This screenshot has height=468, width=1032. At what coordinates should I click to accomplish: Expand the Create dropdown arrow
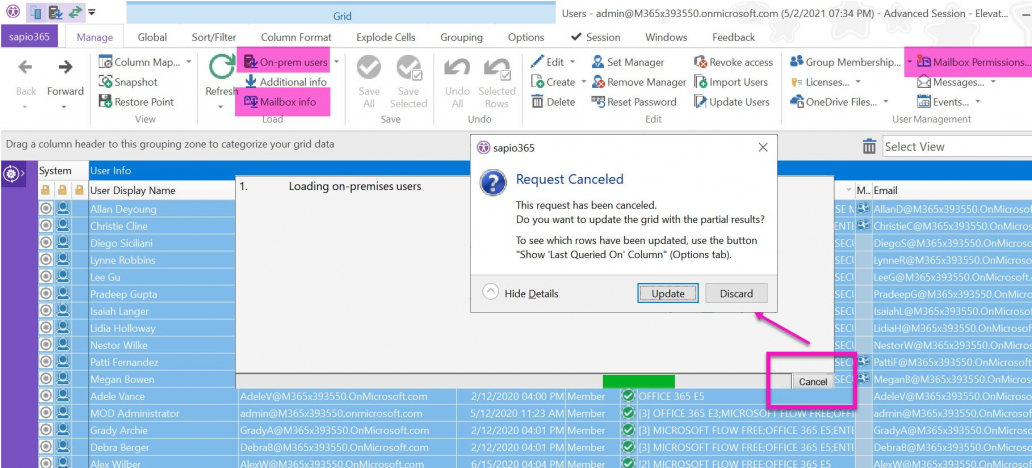(582, 82)
